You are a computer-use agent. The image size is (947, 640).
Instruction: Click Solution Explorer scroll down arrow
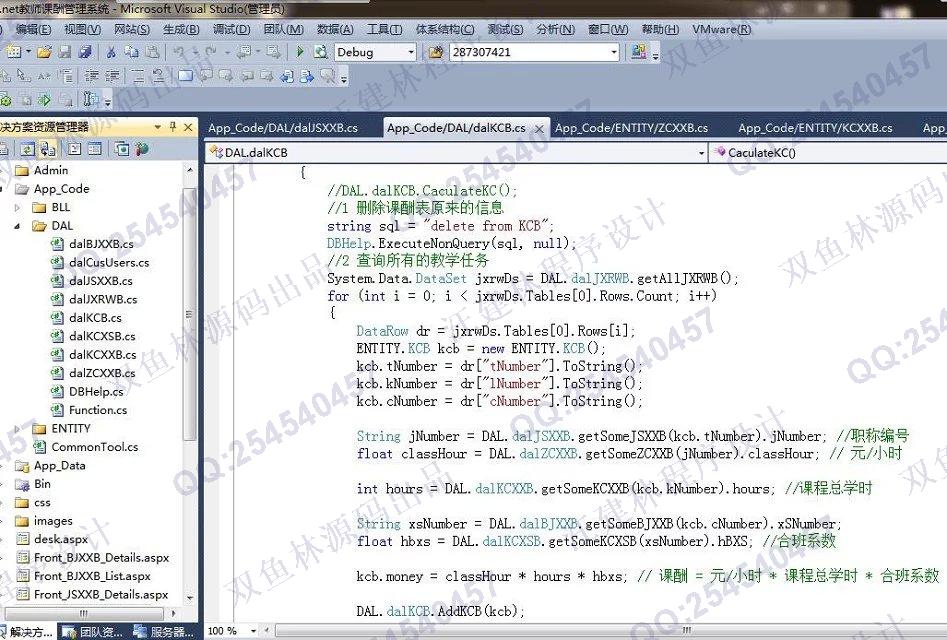click(190, 598)
